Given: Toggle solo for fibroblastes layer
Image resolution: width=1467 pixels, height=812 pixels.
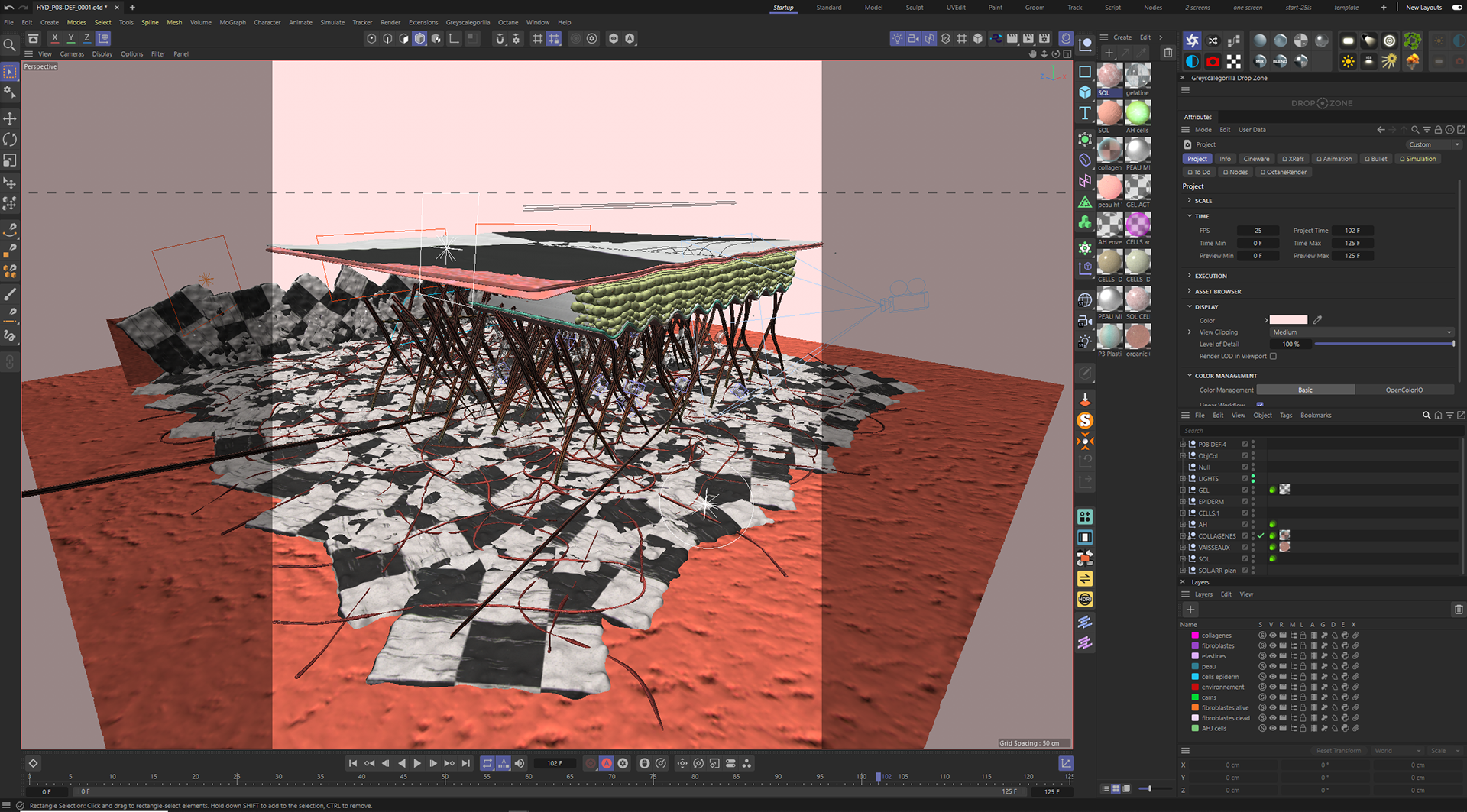Looking at the screenshot, I should (1262, 645).
